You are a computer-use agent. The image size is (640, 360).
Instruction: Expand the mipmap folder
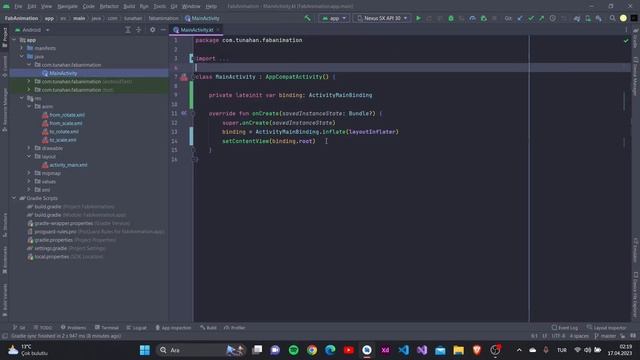click(29, 173)
